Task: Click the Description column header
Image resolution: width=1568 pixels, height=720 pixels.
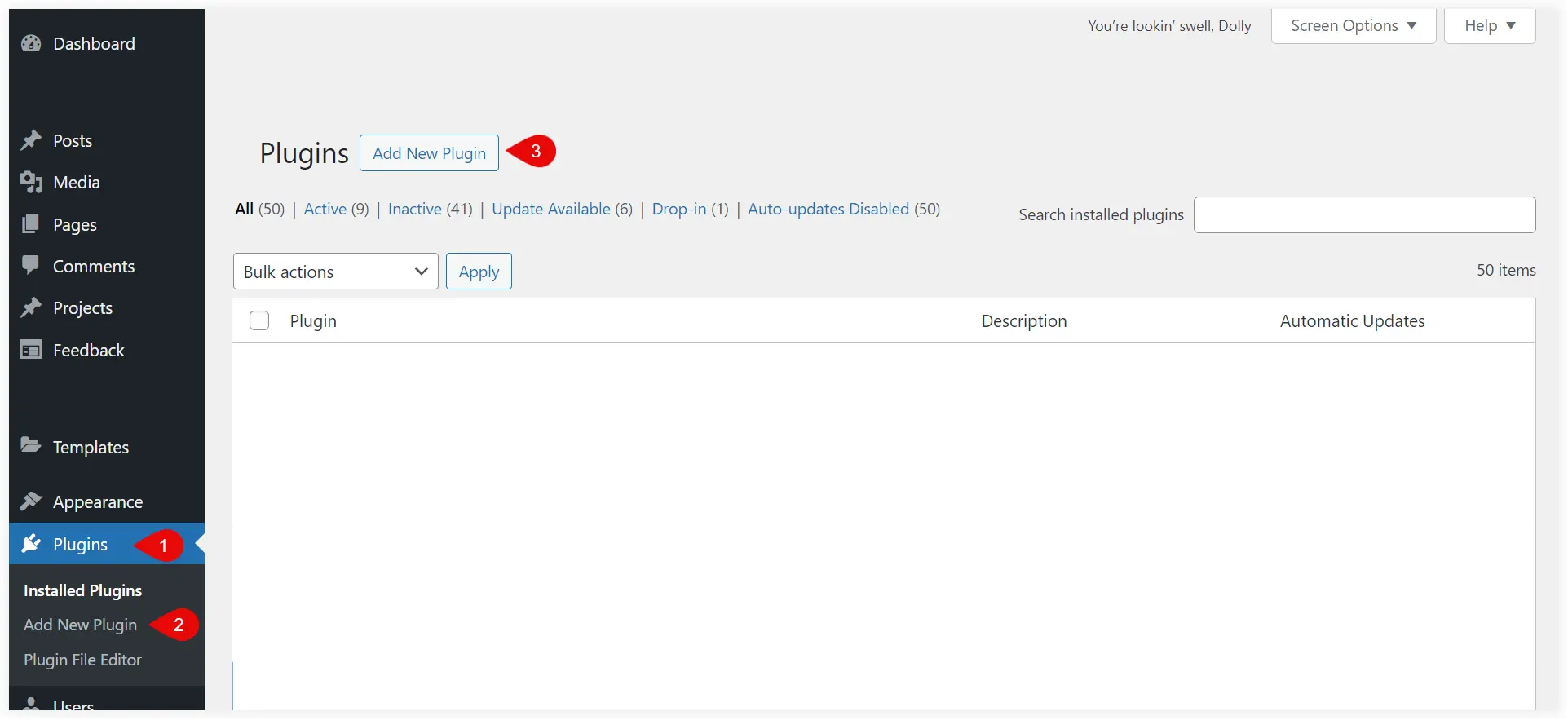Action: tap(1024, 320)
